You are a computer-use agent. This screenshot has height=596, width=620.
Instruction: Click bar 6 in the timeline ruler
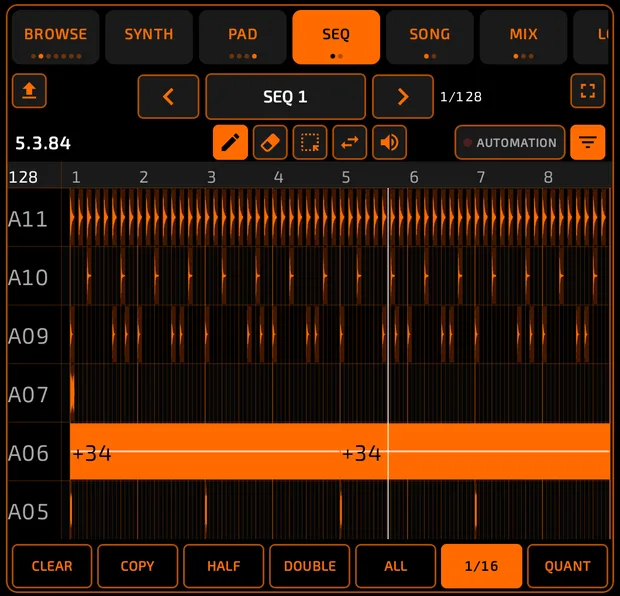(414, 177)
